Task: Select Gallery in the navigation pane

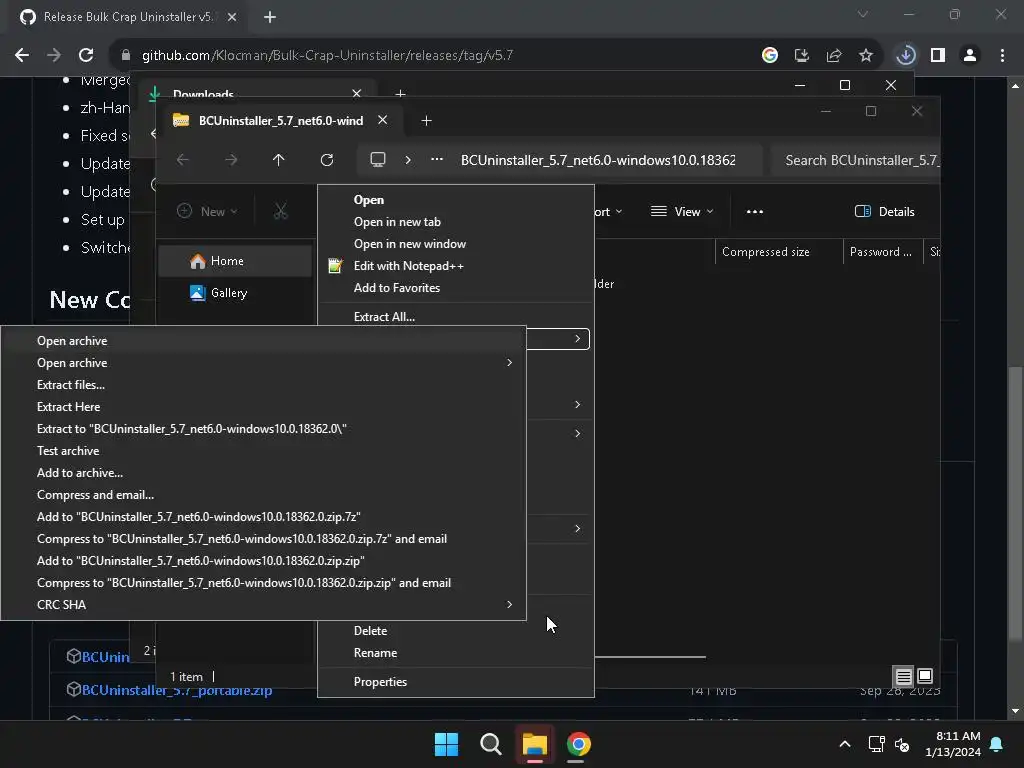Action: click(235, 293)
